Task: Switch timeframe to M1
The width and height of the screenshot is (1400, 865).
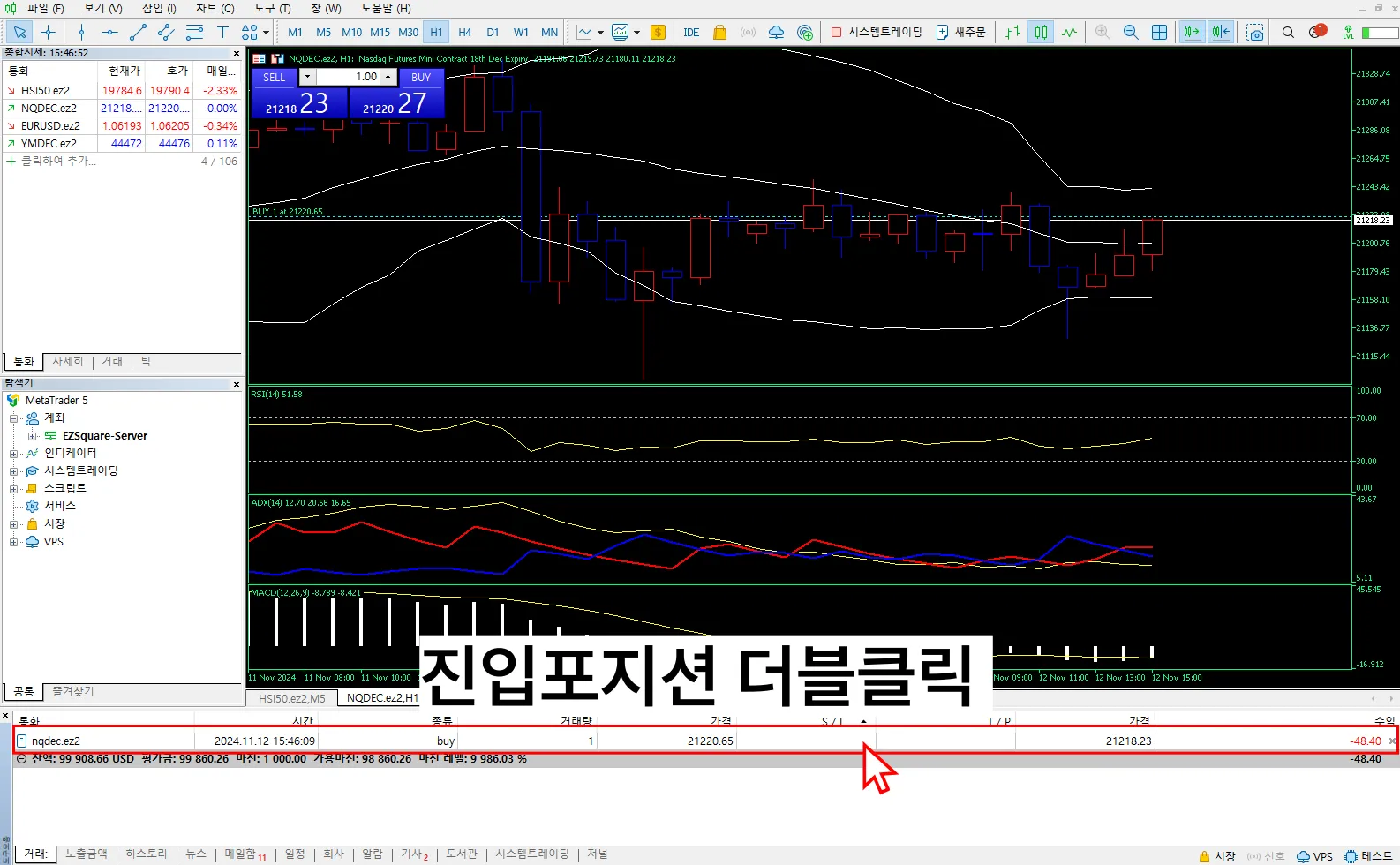Action: point(295,32)
